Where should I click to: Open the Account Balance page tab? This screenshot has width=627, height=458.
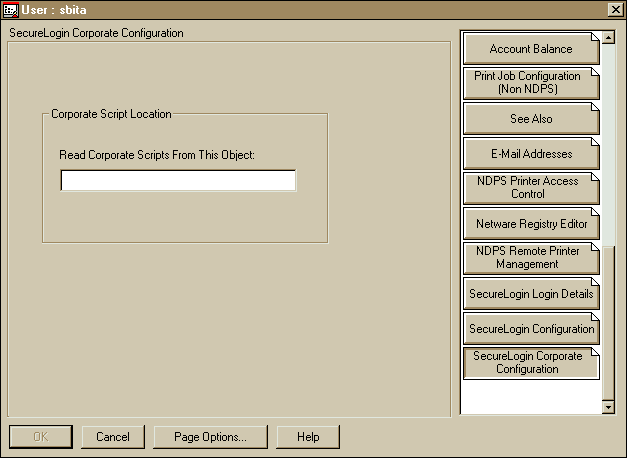click(x=531, y=48)
